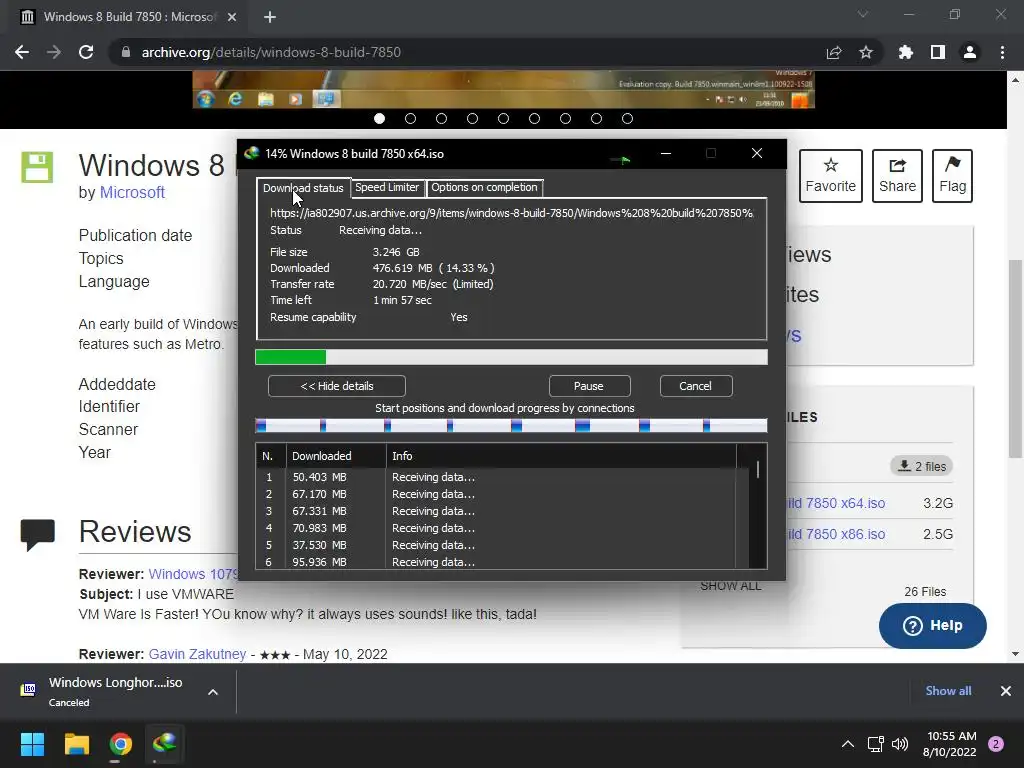
Task: Select connection row 2 with 67.170 MB
Action: click(496, 494)
